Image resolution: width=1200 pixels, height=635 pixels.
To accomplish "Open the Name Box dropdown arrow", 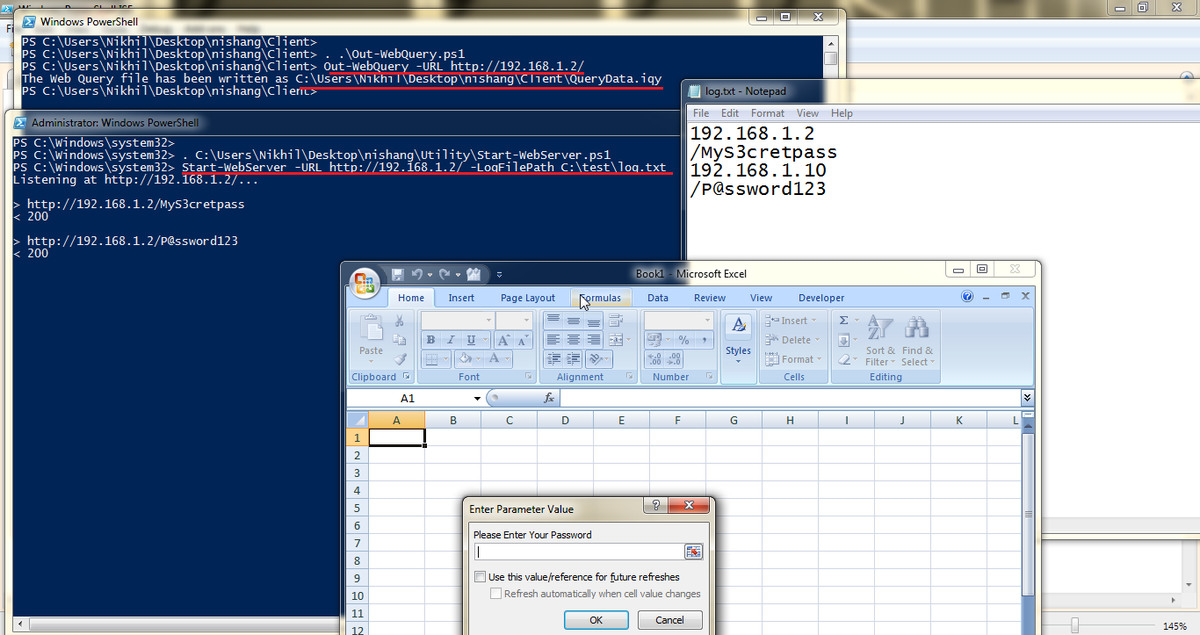I will (x=476, y=398).
